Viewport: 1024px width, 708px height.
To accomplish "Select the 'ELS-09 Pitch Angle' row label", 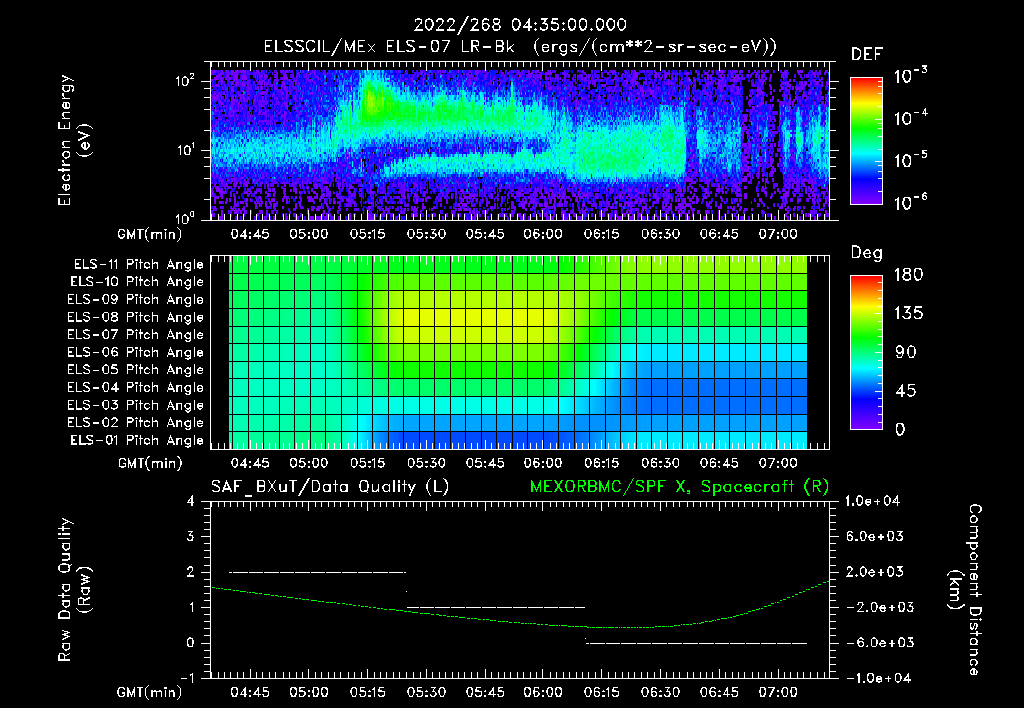I will click(136, 300).
